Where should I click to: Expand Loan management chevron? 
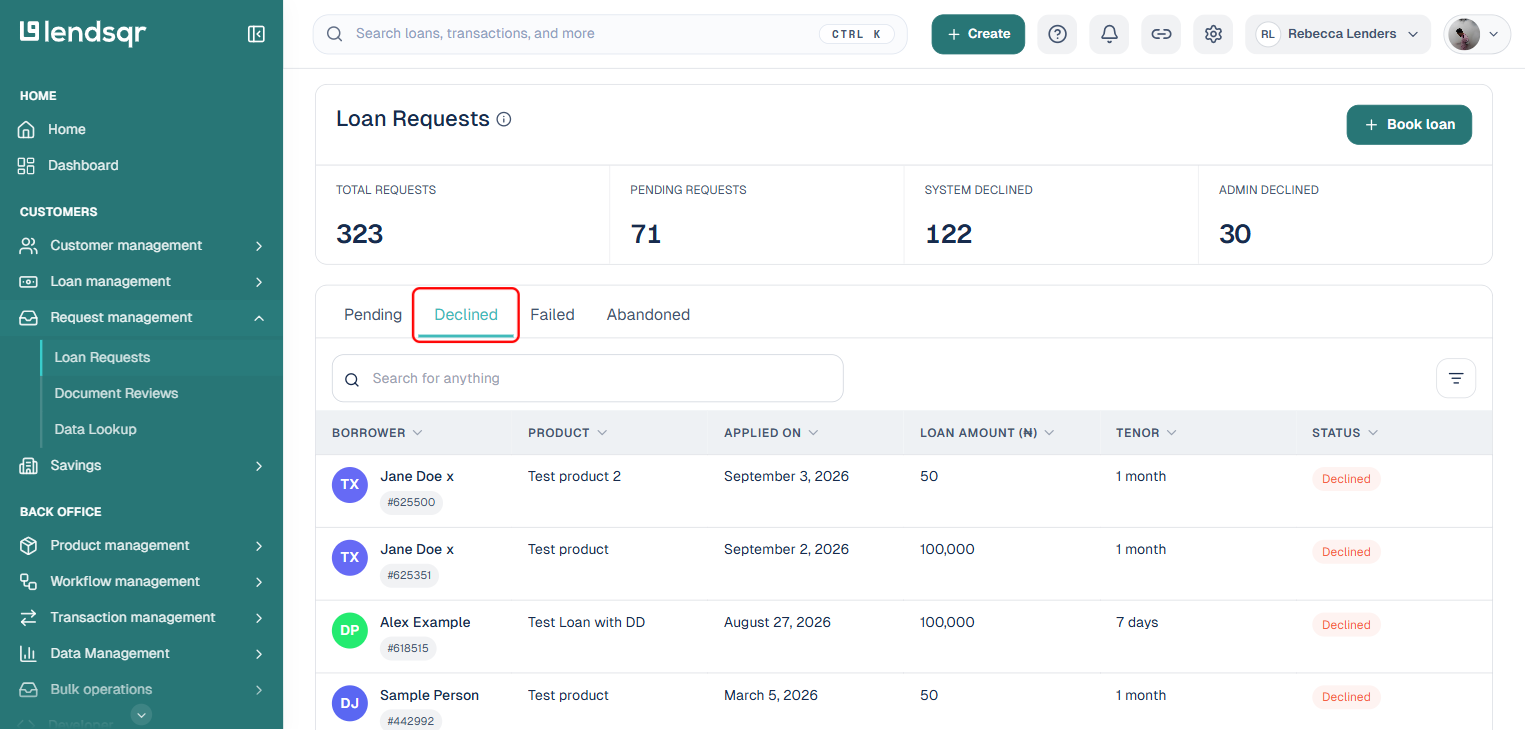pyautogui.click(x=259, y=282)
